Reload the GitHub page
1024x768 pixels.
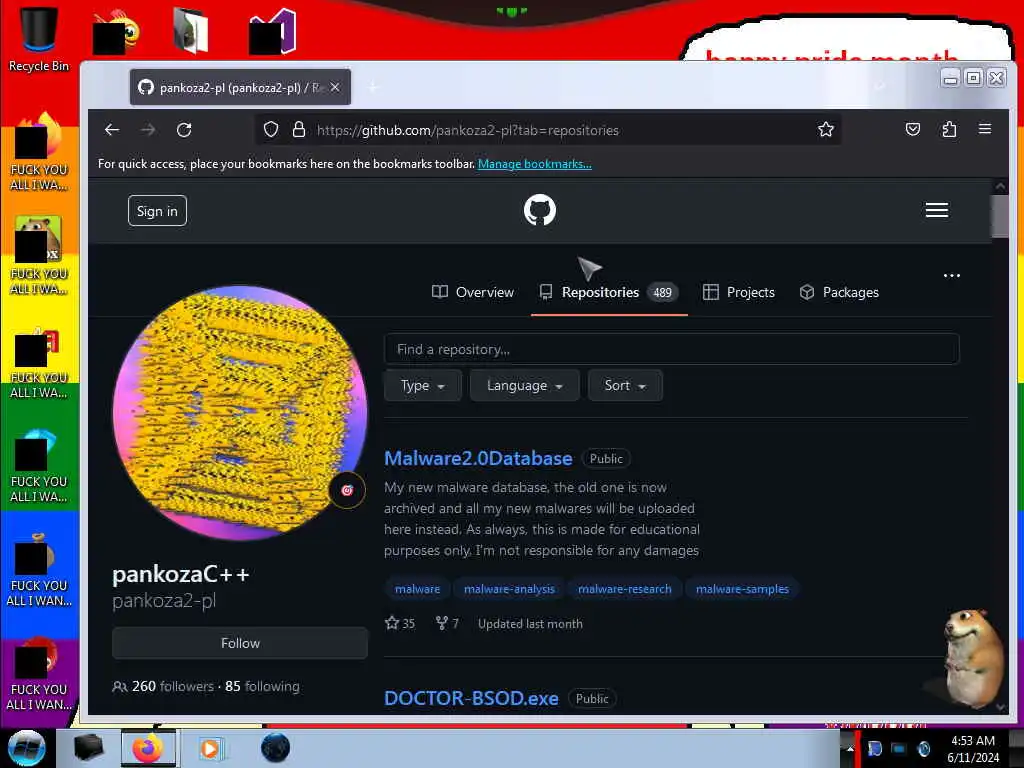[184, 130]
